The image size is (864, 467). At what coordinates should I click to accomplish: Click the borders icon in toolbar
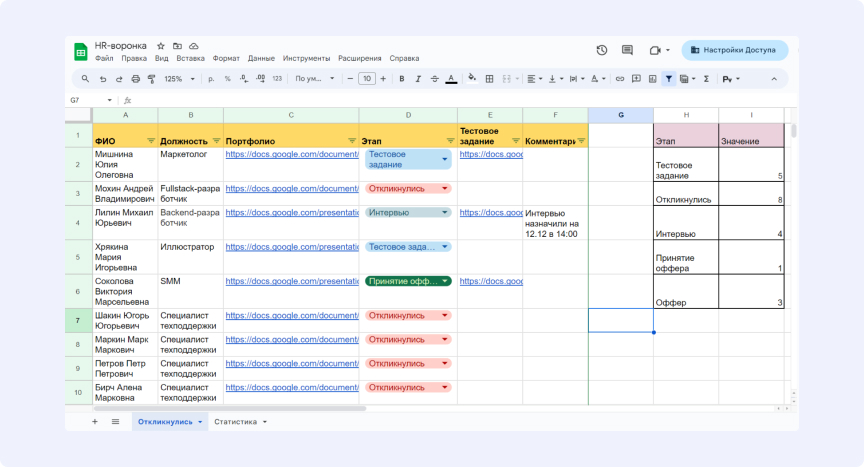(489, 78)
